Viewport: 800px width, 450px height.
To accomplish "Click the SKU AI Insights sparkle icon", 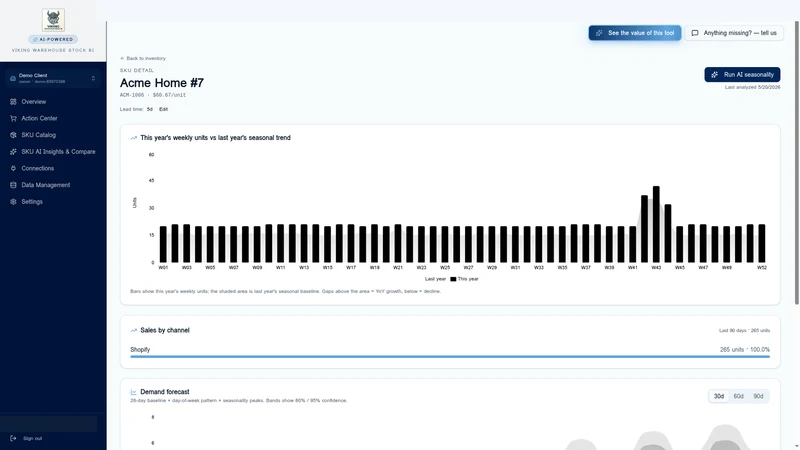I will pos(13,152).
